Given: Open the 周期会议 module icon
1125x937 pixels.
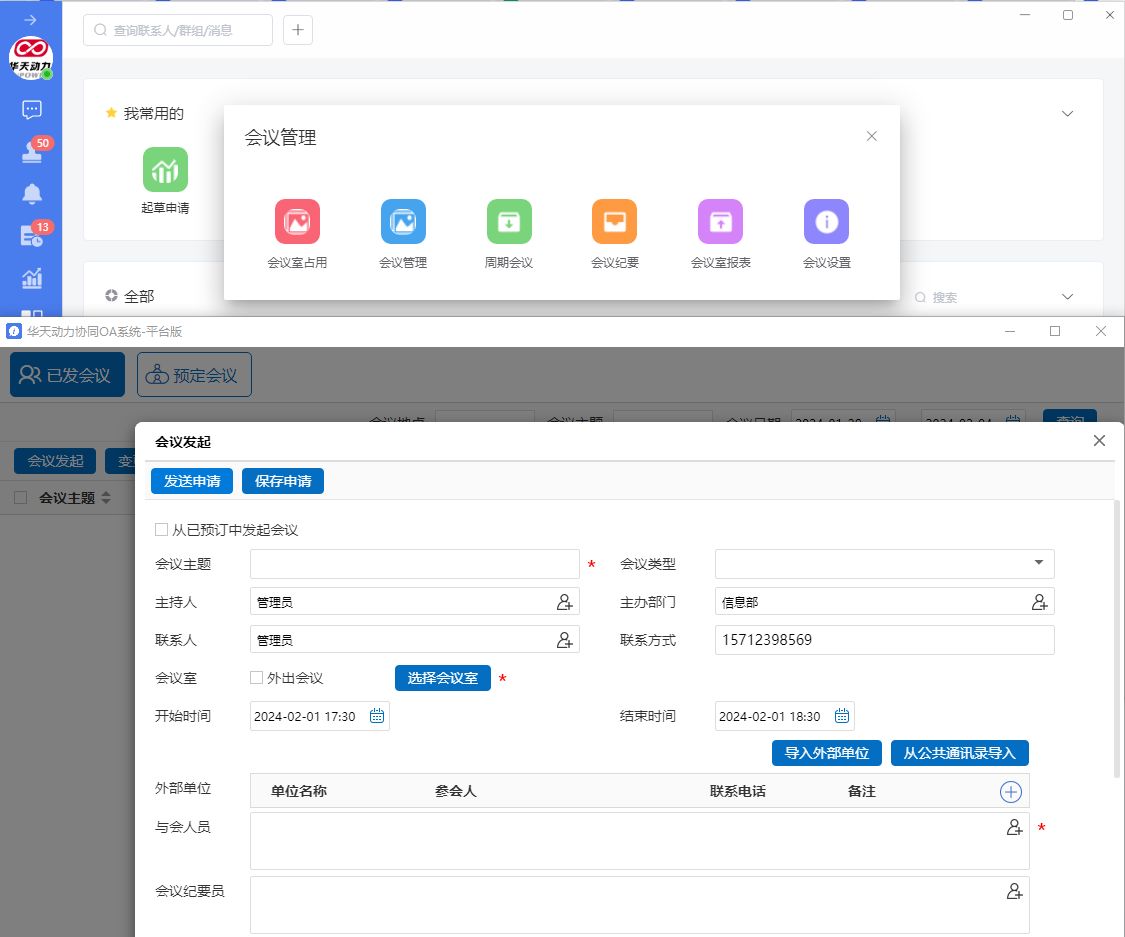Looking at the screenshot, I should pyautogui.click(x=509, y=222).
